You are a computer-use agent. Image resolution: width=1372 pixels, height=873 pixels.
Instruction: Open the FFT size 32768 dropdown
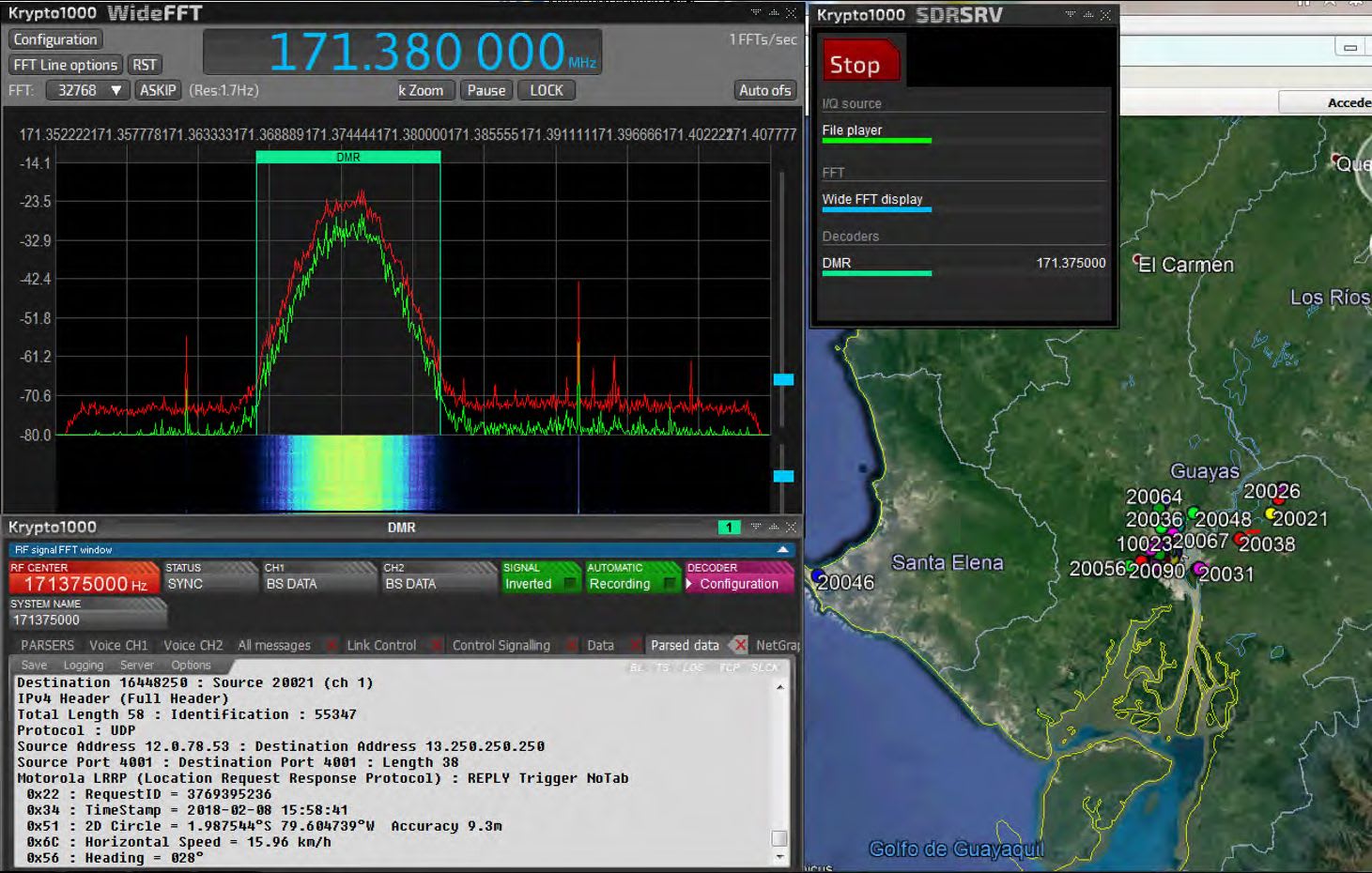(88, 90)
